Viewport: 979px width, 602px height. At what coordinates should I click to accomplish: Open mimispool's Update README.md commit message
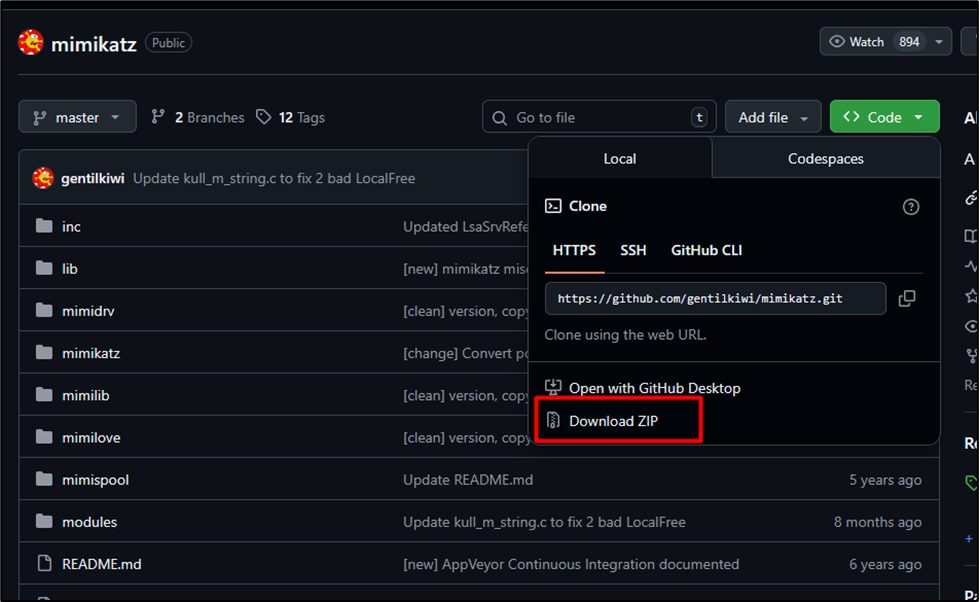[468, 480]
